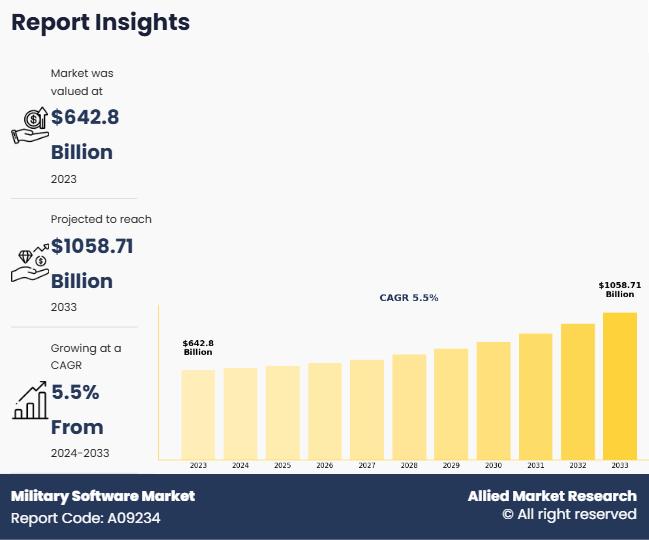The width and height of the screenshot is (649, 540).
Task: Click the $642.8 Billion bar label
Action: (198, 348)
